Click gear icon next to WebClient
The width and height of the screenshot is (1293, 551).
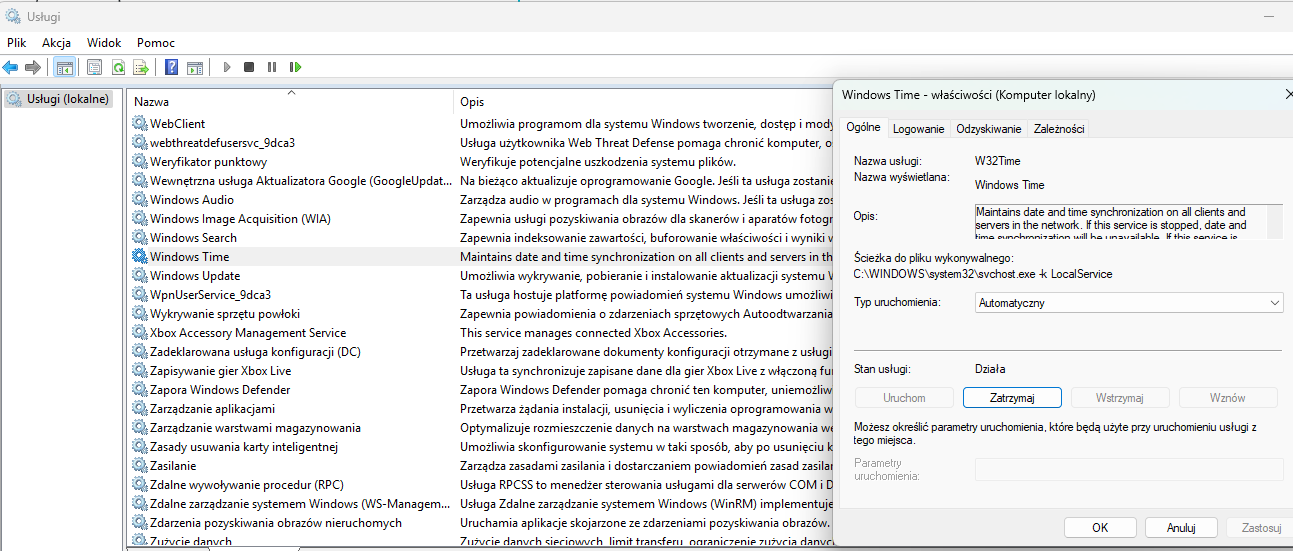point(139,124)
